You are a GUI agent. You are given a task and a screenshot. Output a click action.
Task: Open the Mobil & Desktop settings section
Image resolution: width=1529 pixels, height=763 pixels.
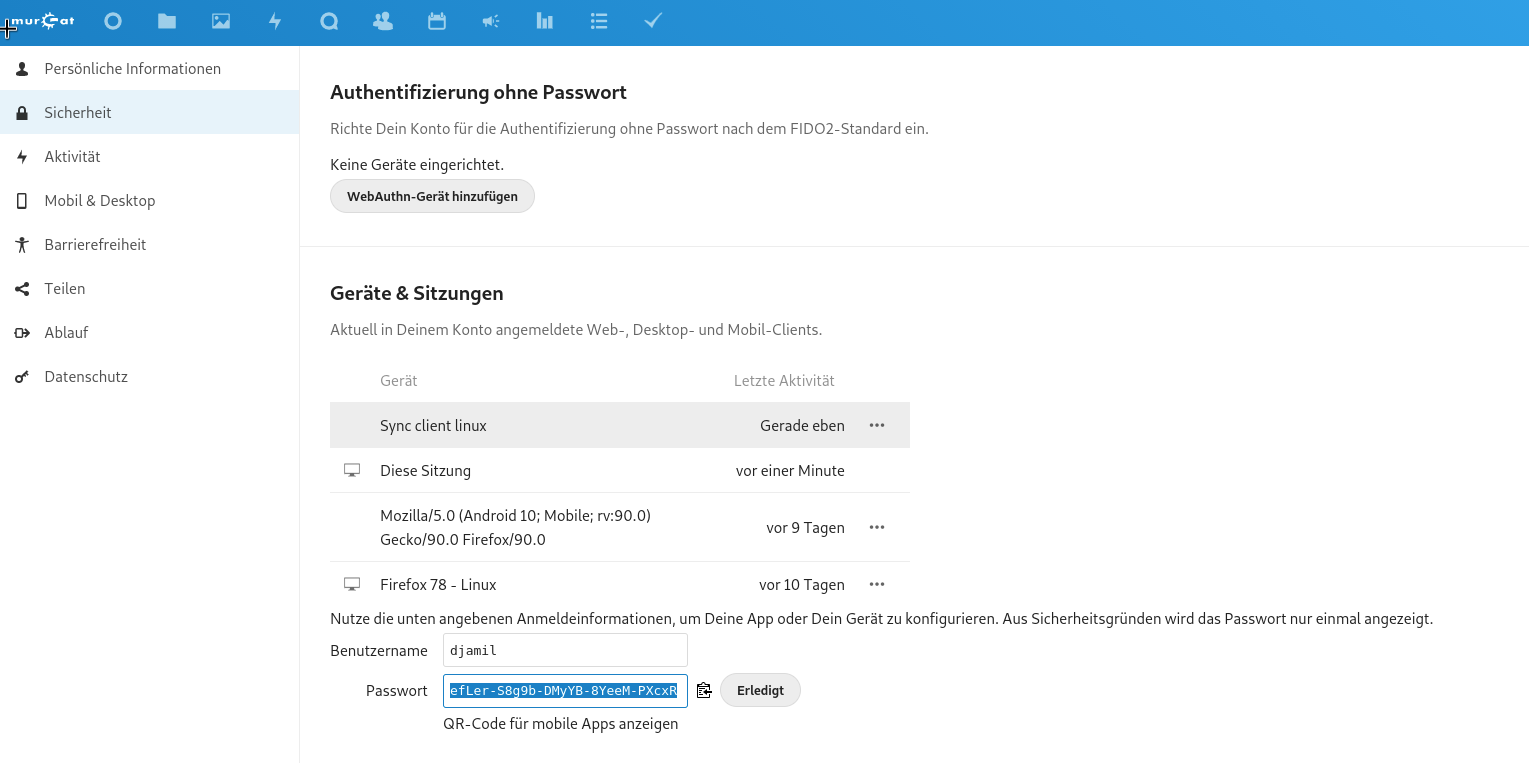click(100, 201)
